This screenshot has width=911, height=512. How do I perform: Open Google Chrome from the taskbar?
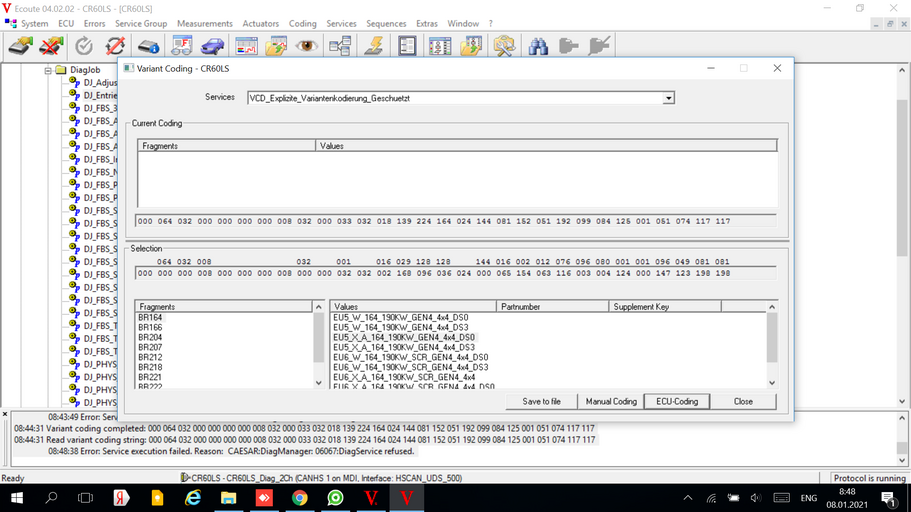pos(300,498)
